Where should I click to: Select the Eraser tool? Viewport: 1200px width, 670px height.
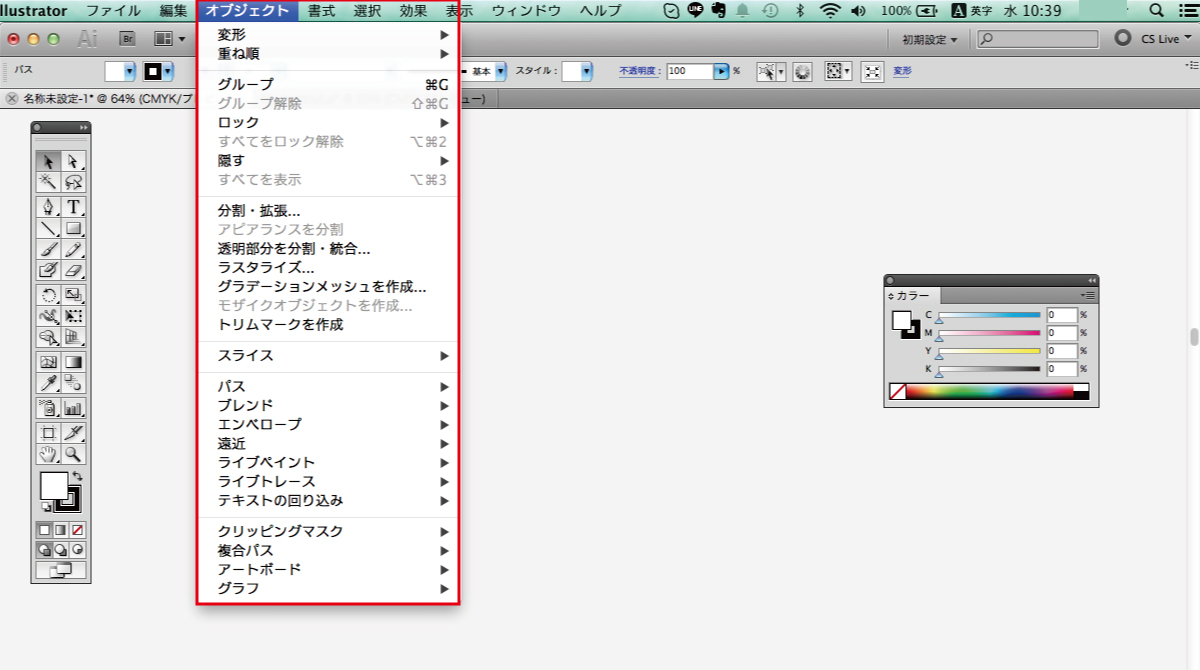pyautogui.click(x=73, y=270)
